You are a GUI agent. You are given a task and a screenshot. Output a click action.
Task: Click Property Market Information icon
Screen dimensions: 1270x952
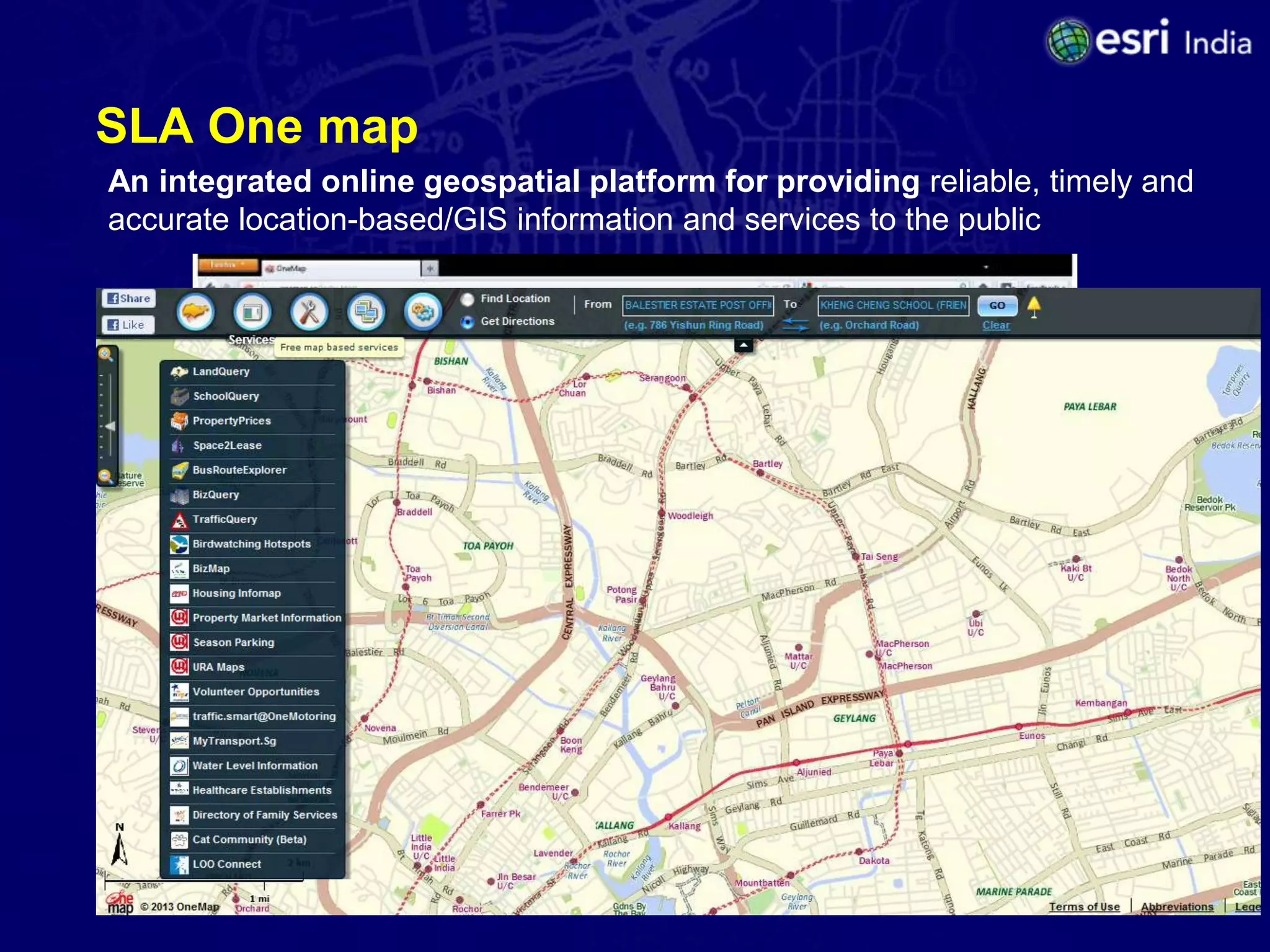[x=179, y=618]
